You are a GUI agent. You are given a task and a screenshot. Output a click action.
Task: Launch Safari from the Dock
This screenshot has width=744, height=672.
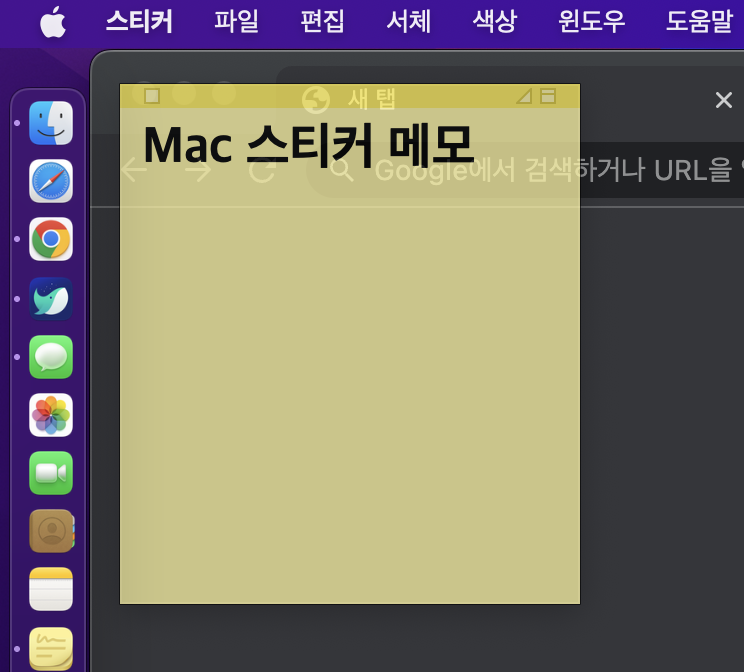[x=51, y=181]
